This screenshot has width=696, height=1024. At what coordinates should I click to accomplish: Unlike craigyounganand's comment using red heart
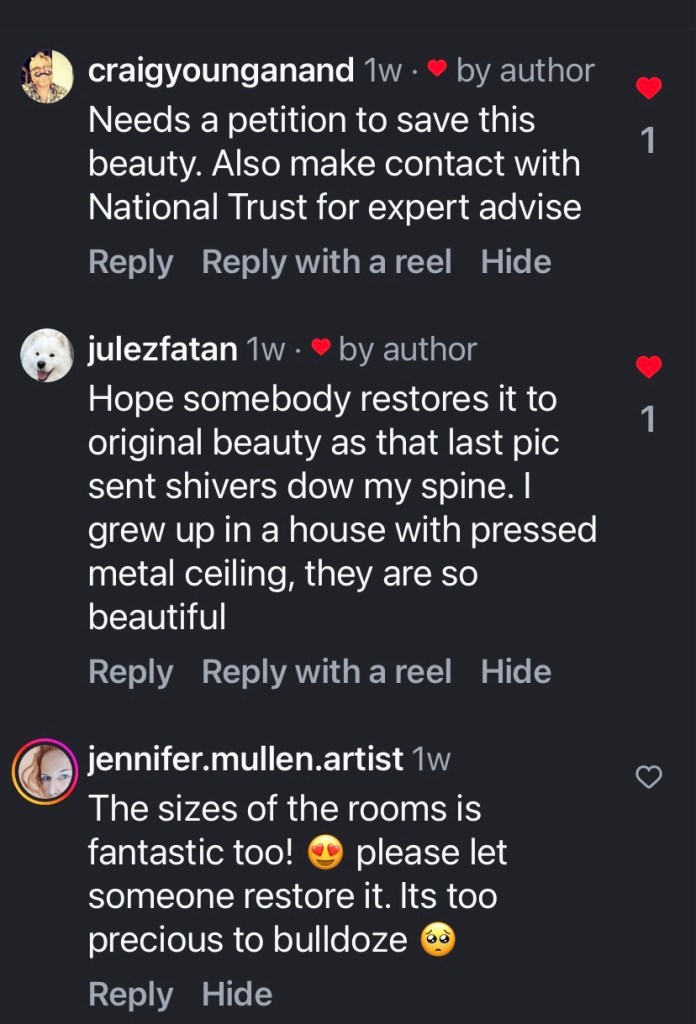tap(649, 89)
